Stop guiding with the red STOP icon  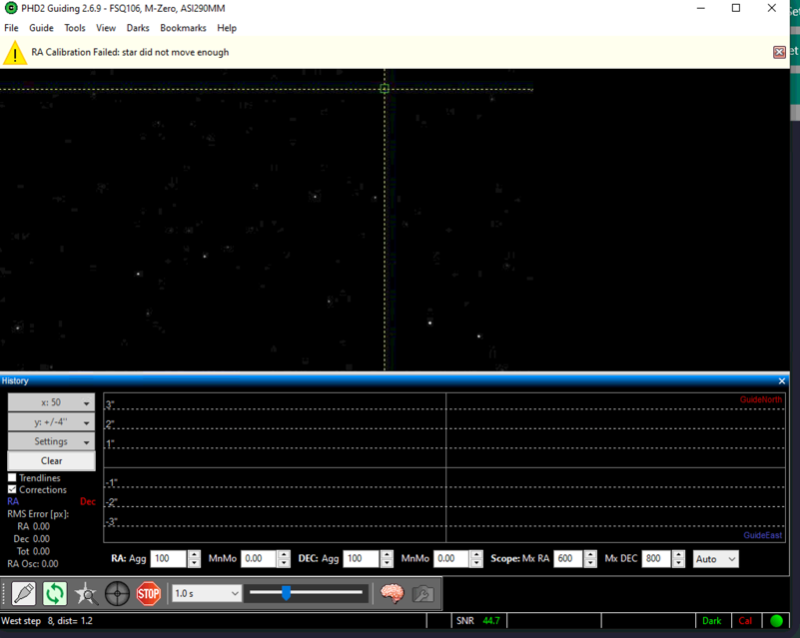tap(148, 594)
